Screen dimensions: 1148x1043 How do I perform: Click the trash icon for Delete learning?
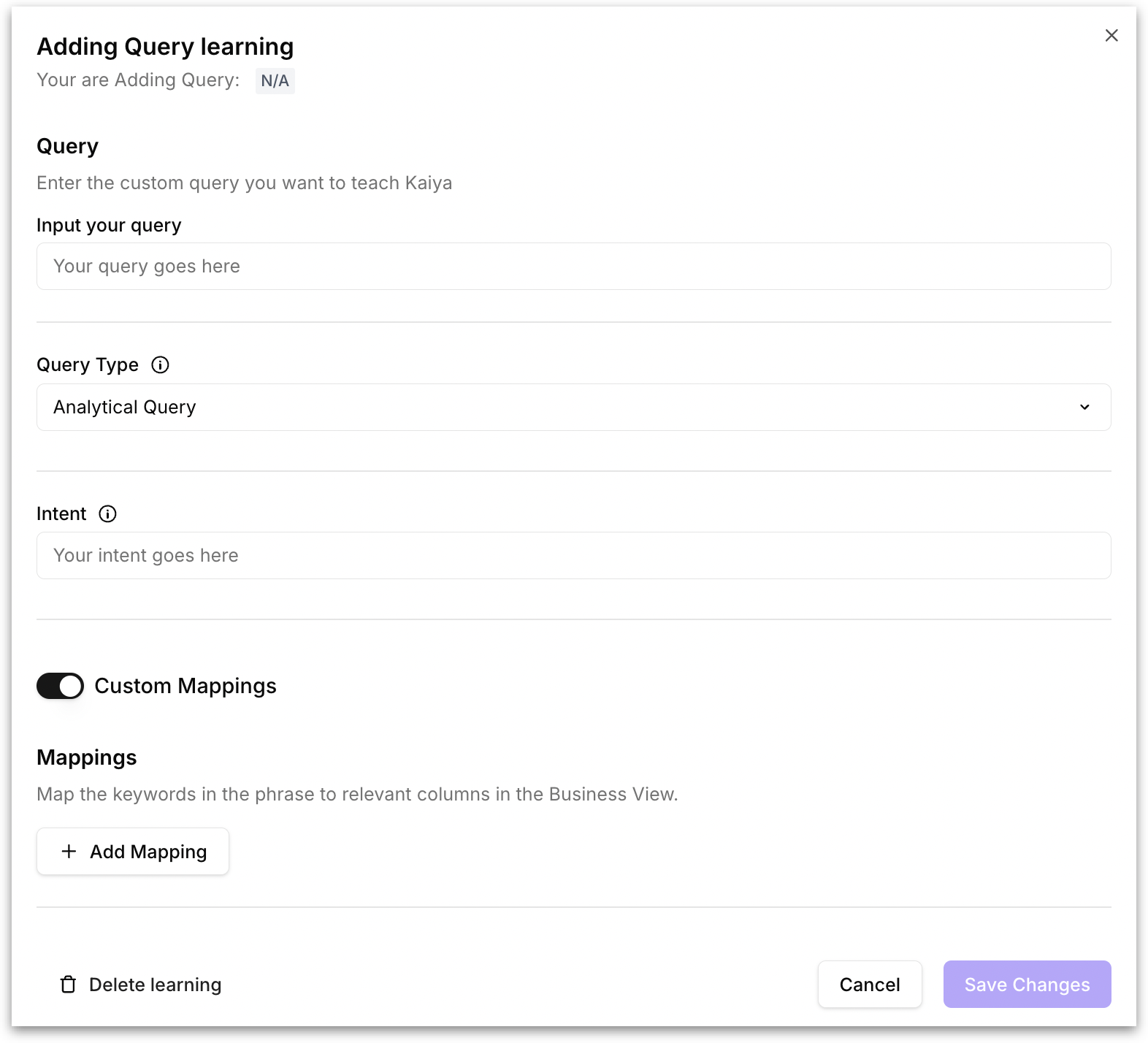[68, 985]
